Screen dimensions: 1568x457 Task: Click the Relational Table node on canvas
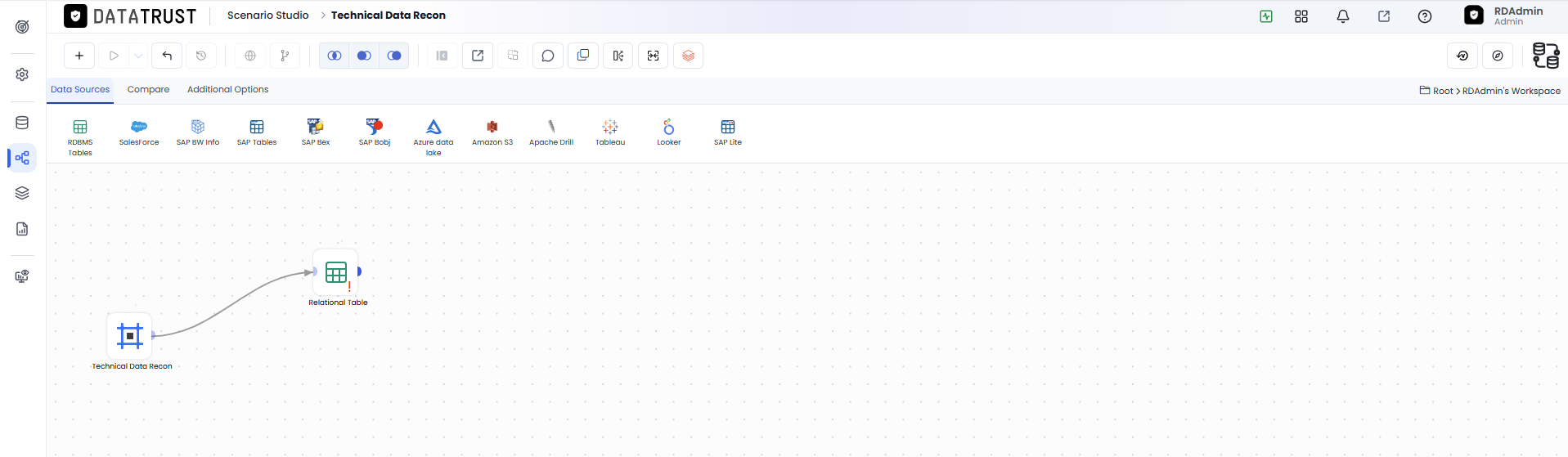pyautogui.click(x=336, y=272)
